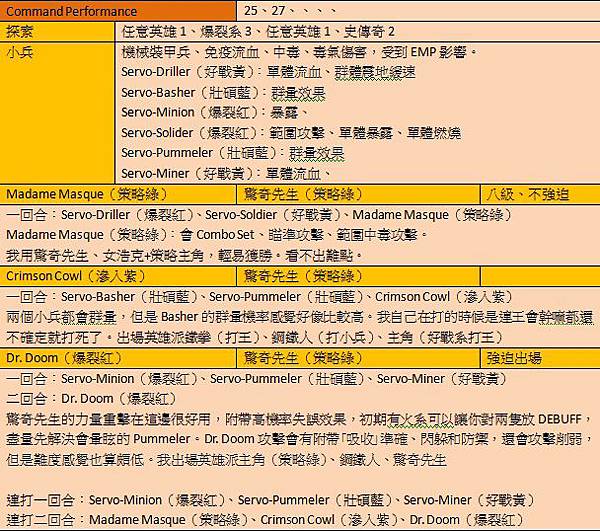
Task: Click the "Madame Masque（策略綠）" boss header cell
Action: [118, 194]
